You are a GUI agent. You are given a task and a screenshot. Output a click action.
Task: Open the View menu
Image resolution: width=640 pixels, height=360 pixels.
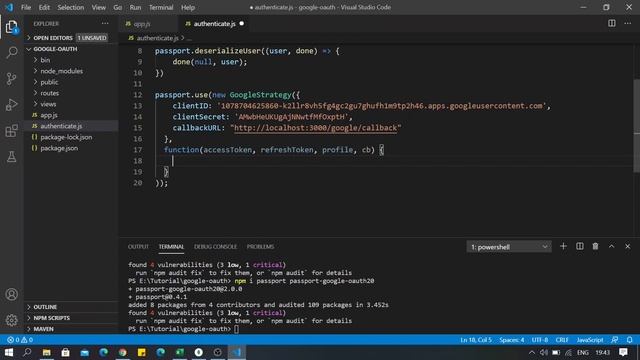click(98, 7)
